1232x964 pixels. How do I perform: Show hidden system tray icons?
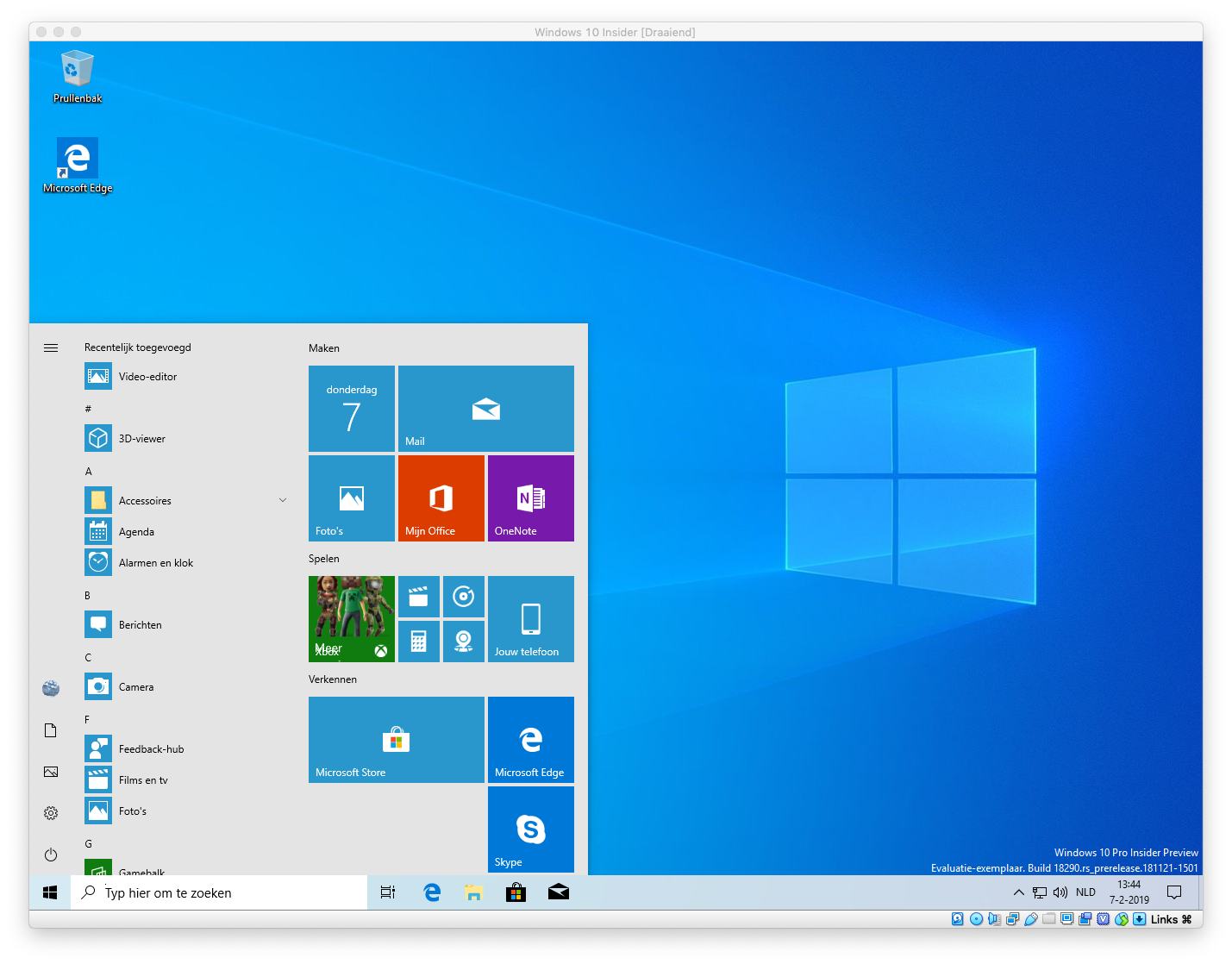1018,892
